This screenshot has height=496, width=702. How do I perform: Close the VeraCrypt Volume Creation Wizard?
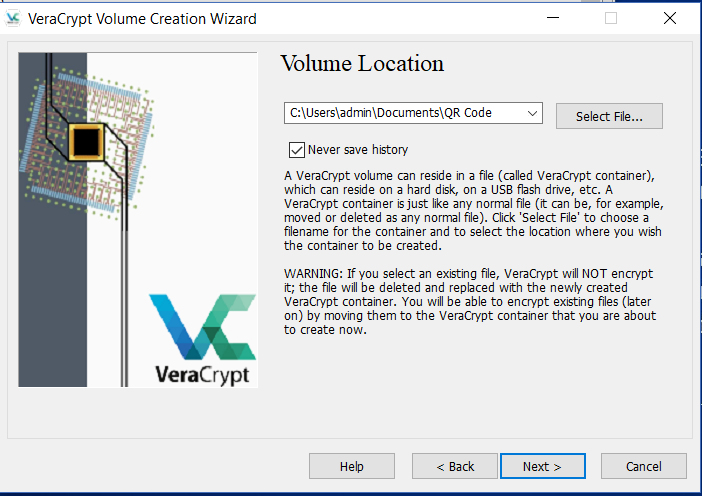[669, 18]
